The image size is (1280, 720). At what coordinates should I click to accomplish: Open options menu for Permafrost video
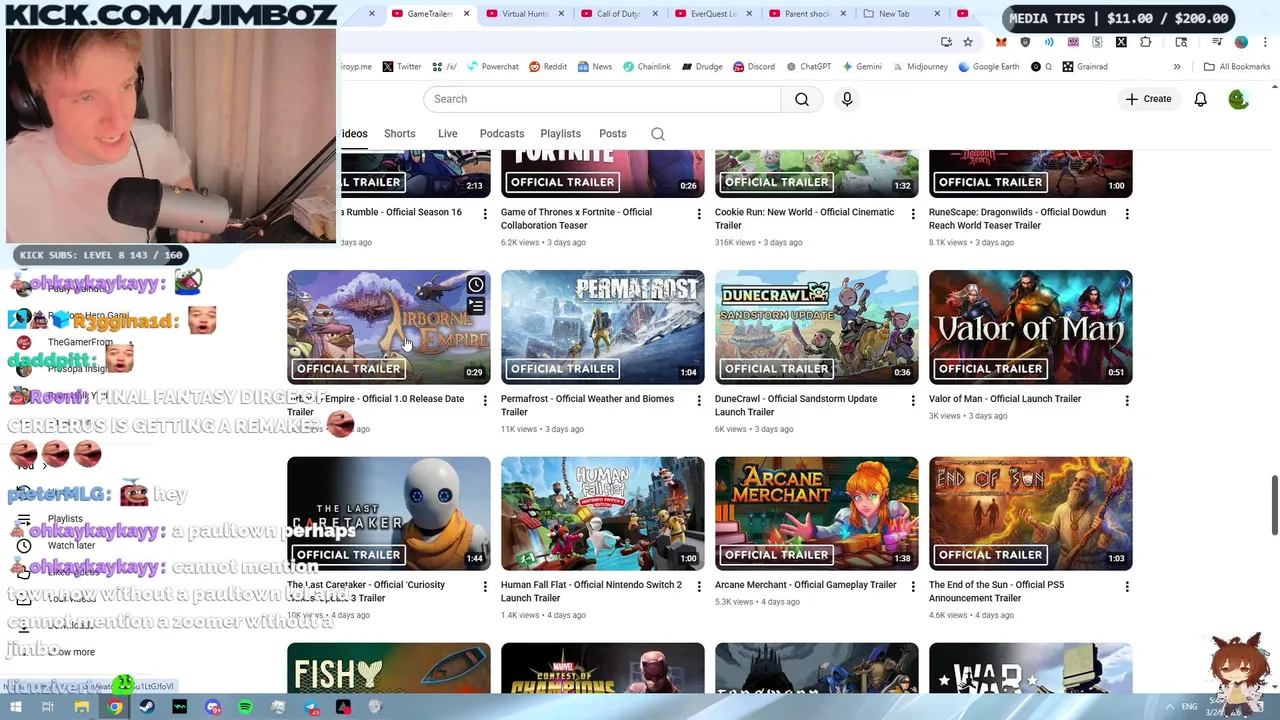699,401
